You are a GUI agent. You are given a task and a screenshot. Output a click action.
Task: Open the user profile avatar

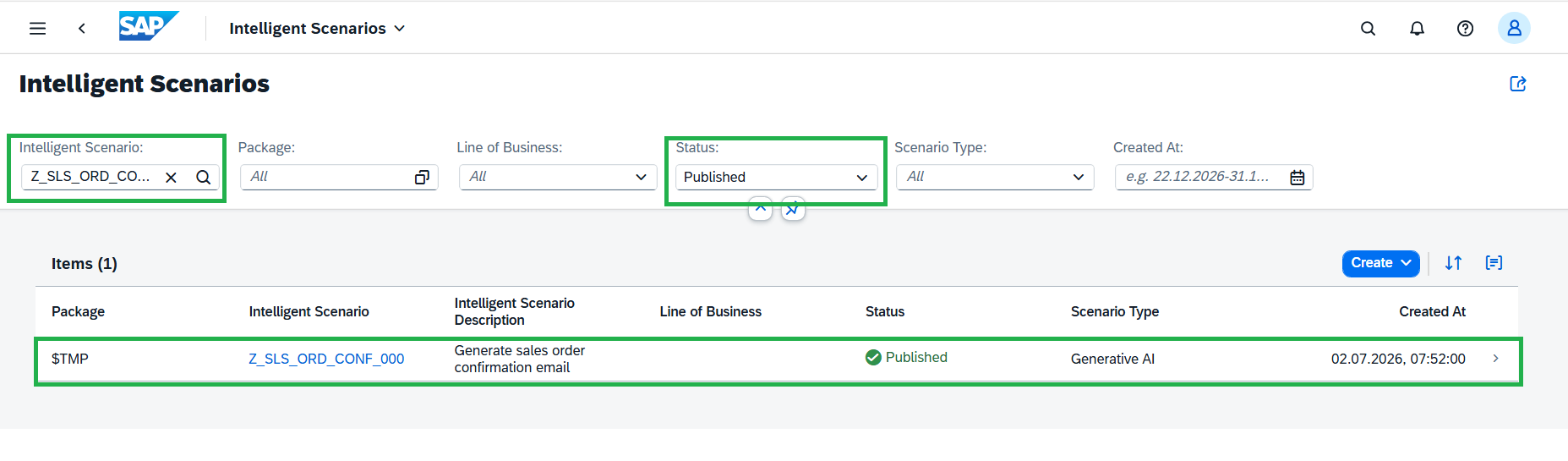click(1514, 28)
